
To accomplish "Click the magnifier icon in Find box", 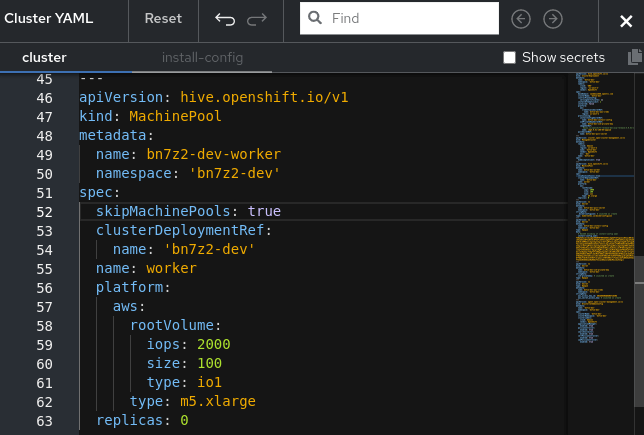I will [x=315, y=19].
